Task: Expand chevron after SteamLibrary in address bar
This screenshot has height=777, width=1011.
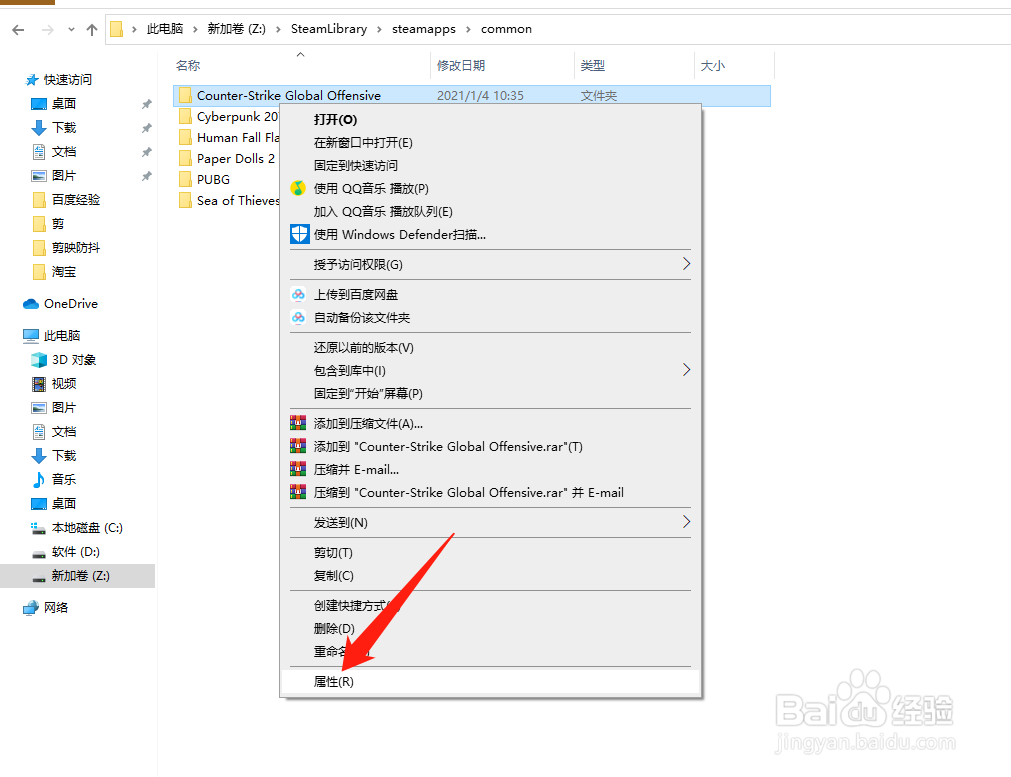Action: point(379,30)
